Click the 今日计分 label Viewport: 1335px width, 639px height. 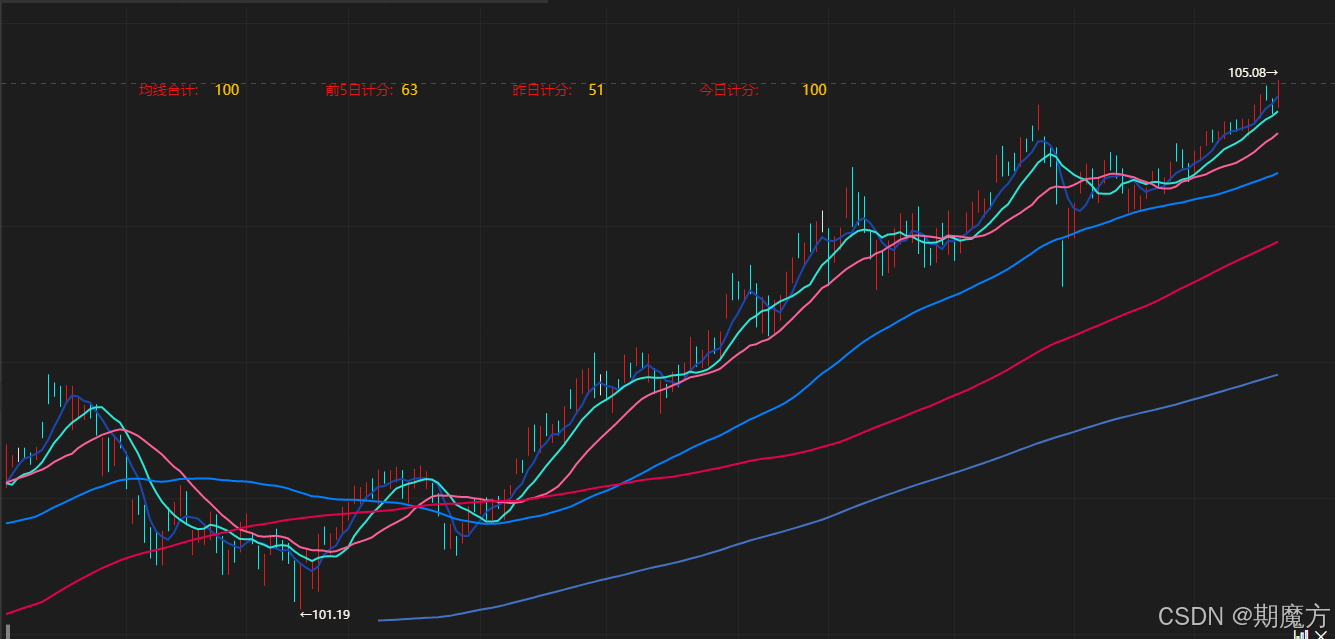pyautogui.click(x=729, y=90)
